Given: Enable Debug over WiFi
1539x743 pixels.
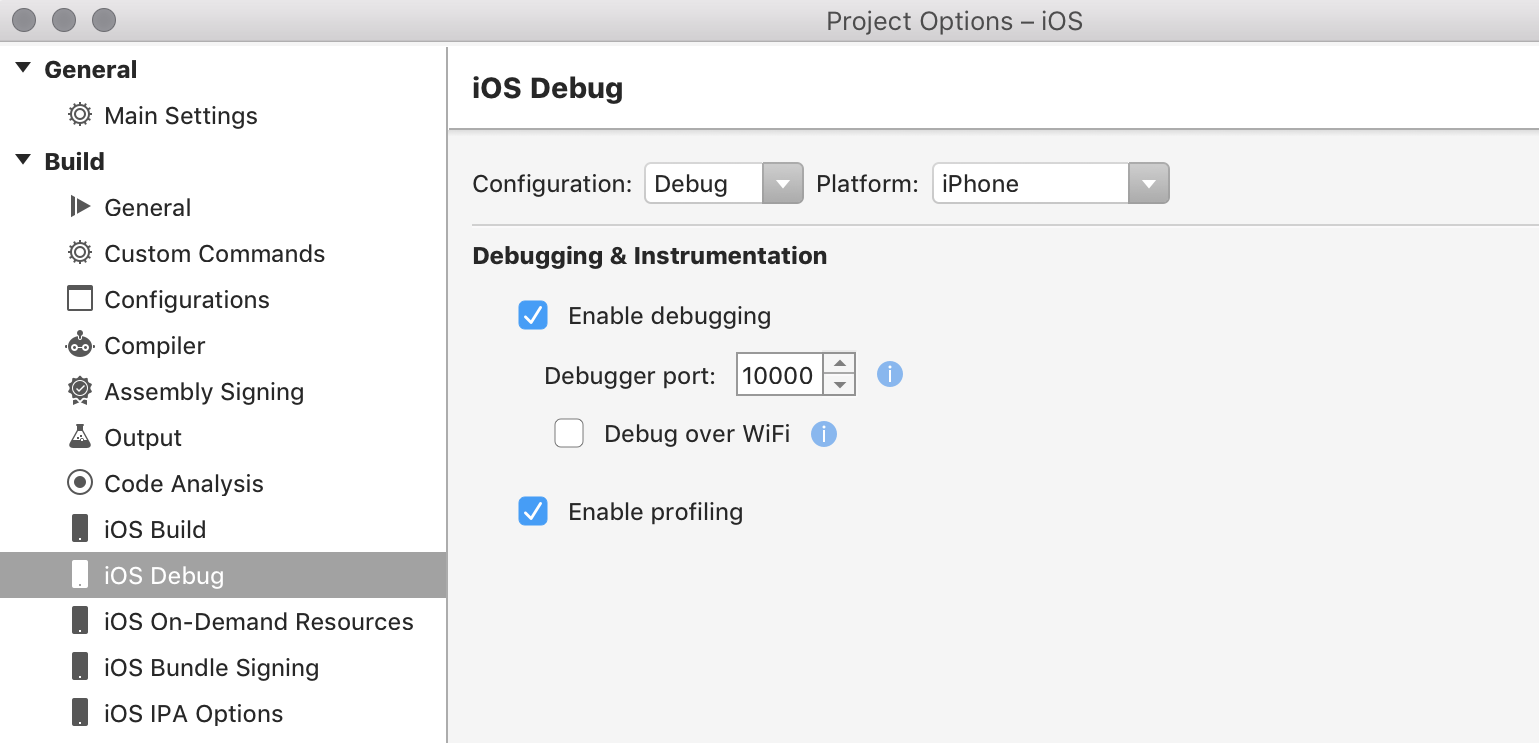Looking at the screenshot, I should (569, 433).
